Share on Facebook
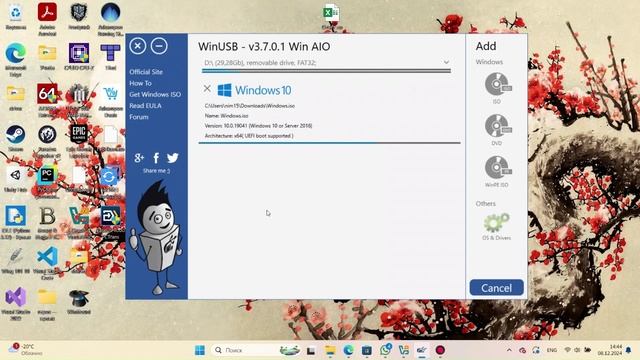The height and width of the screenshot is (360, 640). tap(156, 158)
